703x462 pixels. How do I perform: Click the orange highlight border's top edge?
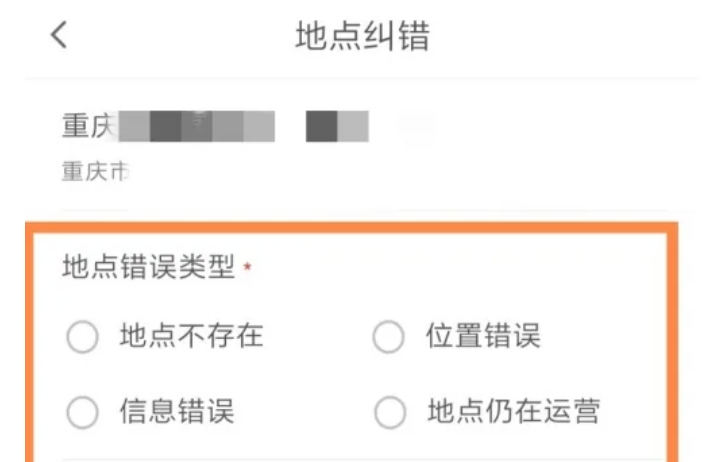pos(350,228)
